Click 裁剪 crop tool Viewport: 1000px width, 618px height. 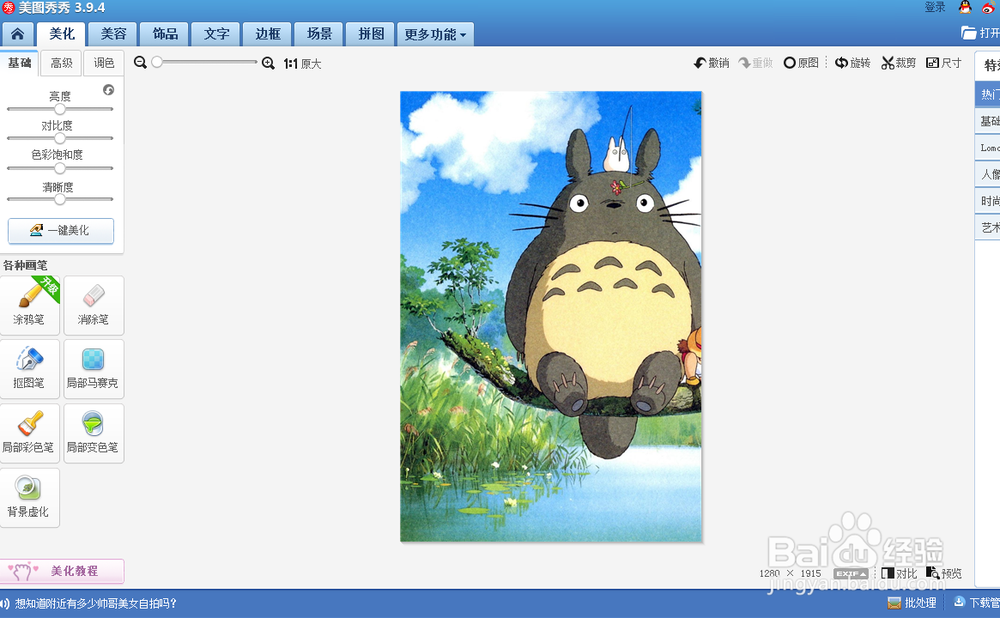click(899, 63)
